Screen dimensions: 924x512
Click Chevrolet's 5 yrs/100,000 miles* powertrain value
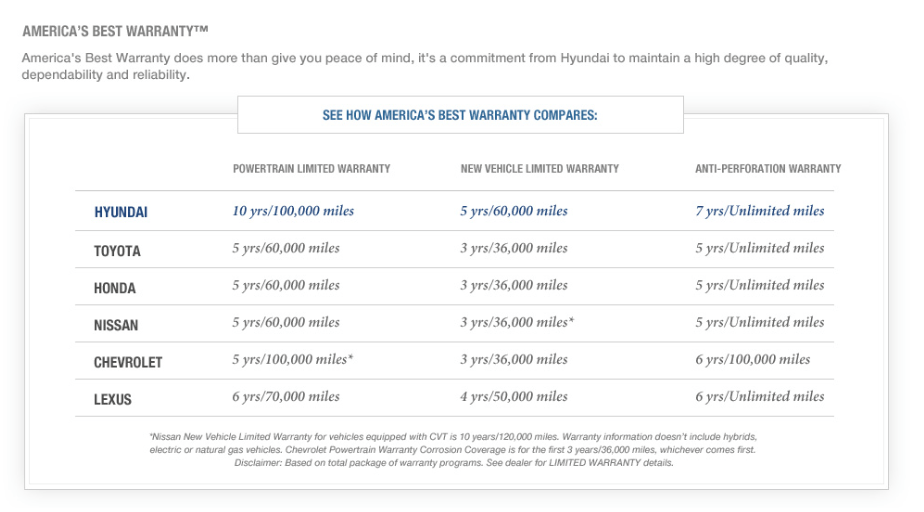[292, 359]
